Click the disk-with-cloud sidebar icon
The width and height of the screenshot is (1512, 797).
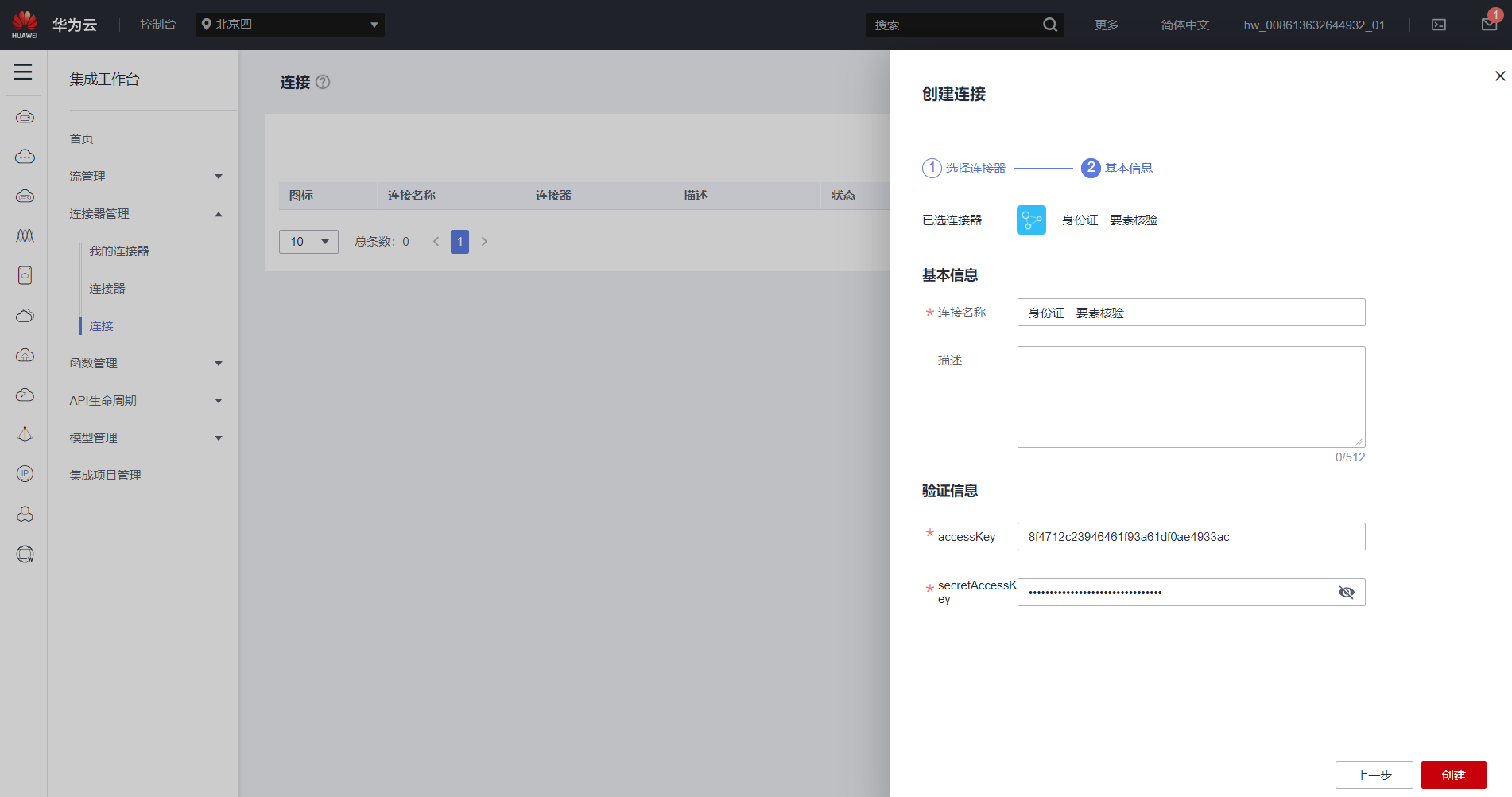click(x=25, y=275)
